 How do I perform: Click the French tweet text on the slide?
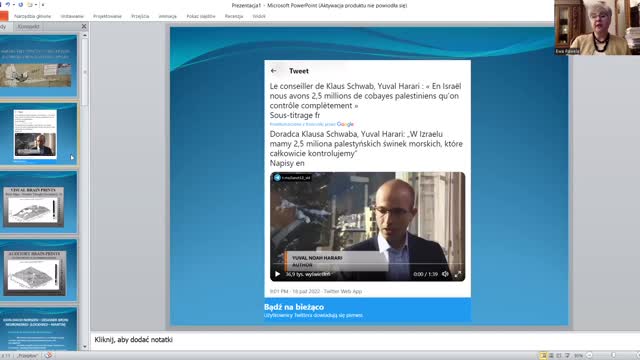pos(365,100)
